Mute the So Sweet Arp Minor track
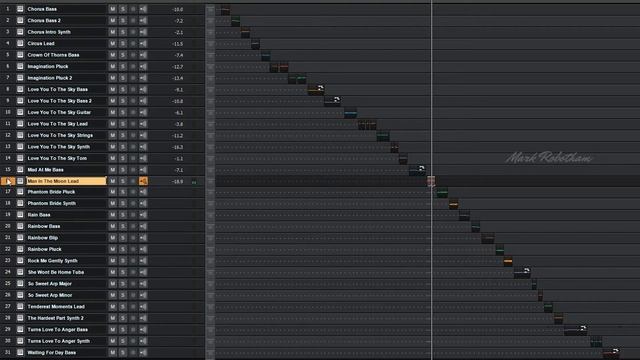The image size is (640, 360). point(112,295)
